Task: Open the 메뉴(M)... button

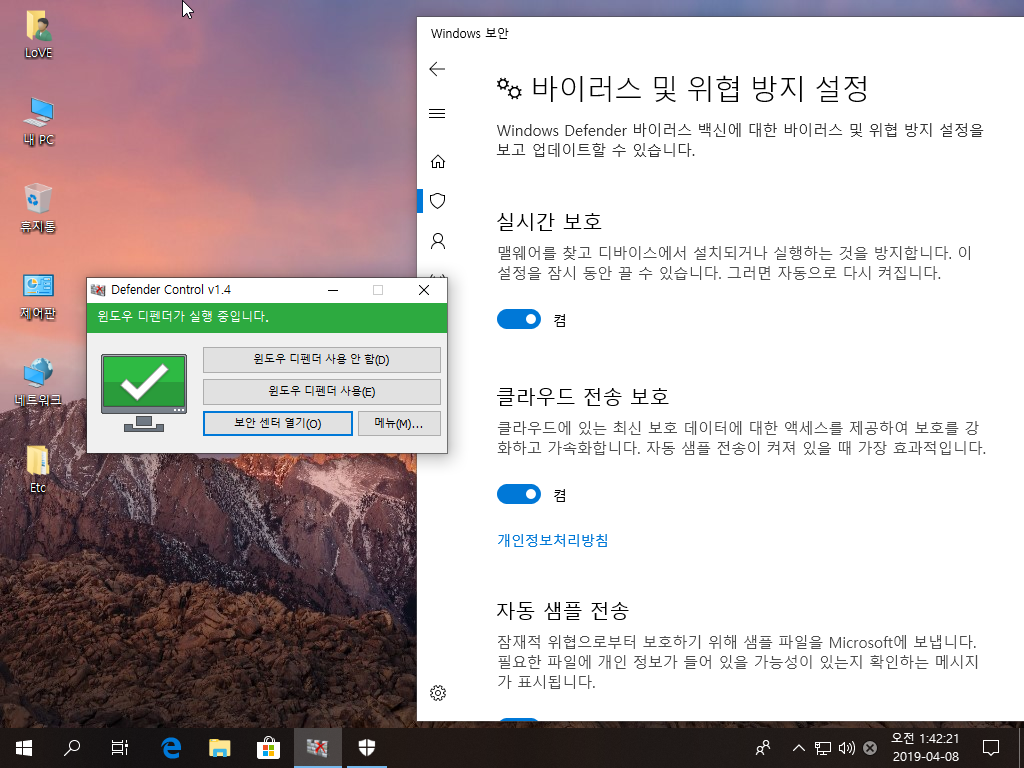Action: coord(399,423)
